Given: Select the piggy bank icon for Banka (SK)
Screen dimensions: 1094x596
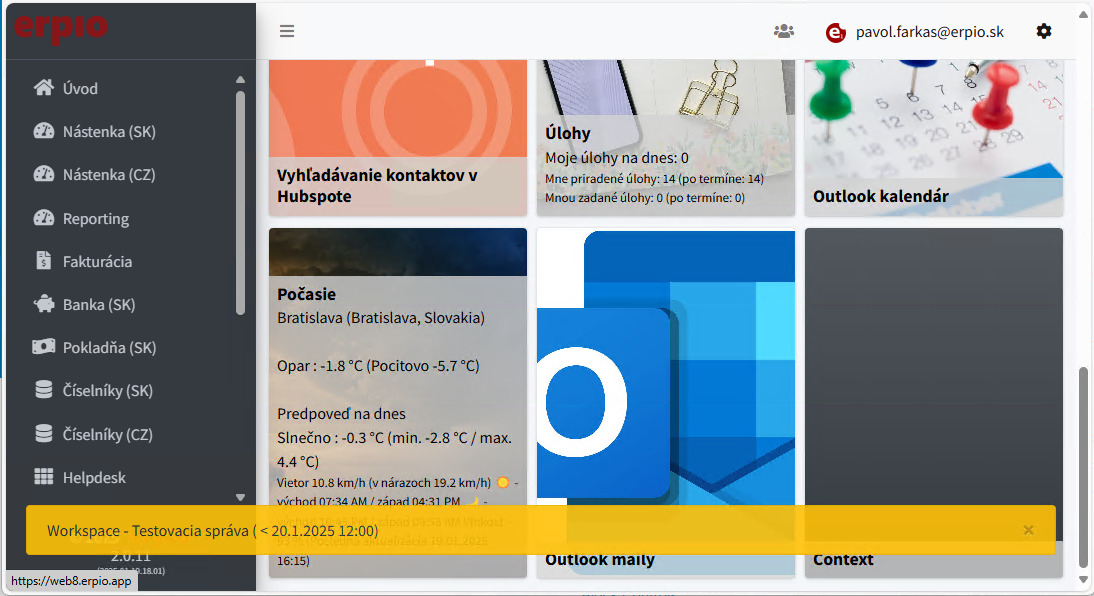Looking at the screenshot, I should pyautogui.click(x=43, y=304).
